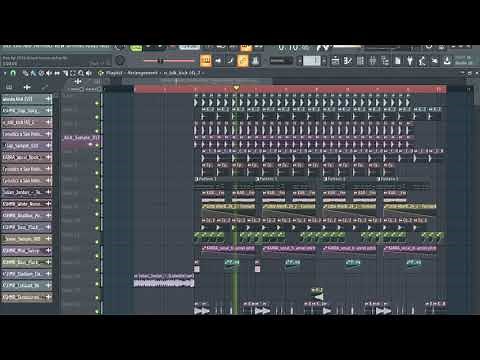Click the pink horizontal slider in top toolbar
This screenshot has height=360, width=480.
[x=169, y=61]
